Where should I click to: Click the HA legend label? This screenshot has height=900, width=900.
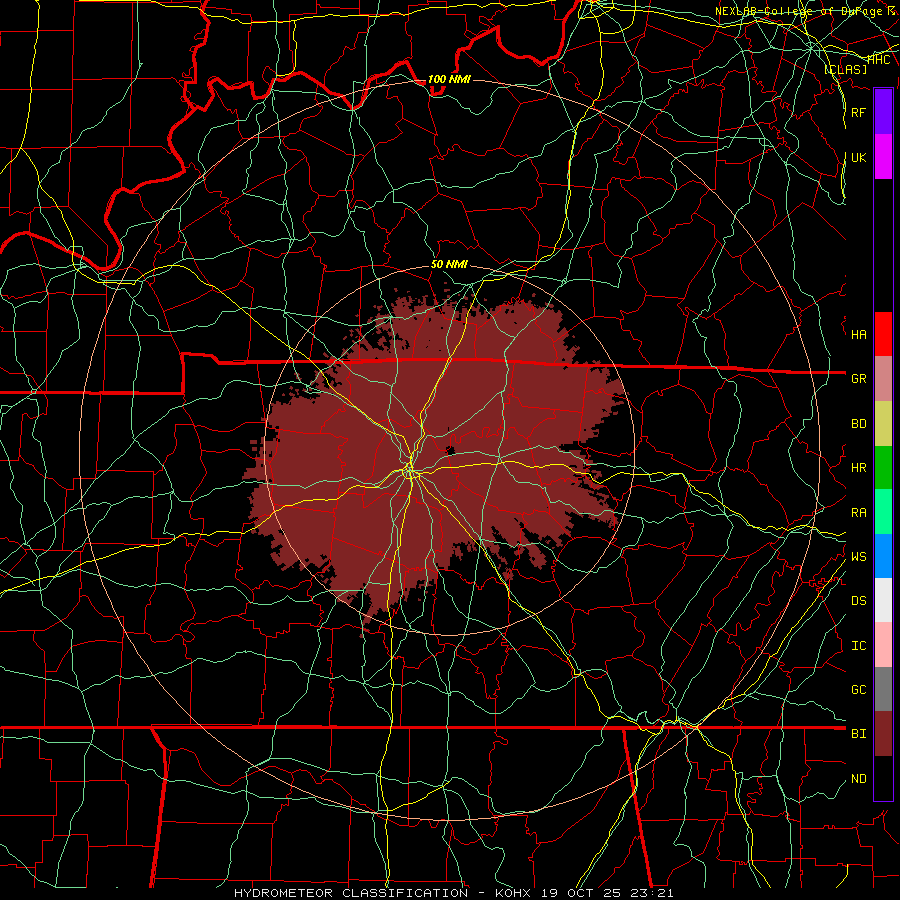pos(858,335)
